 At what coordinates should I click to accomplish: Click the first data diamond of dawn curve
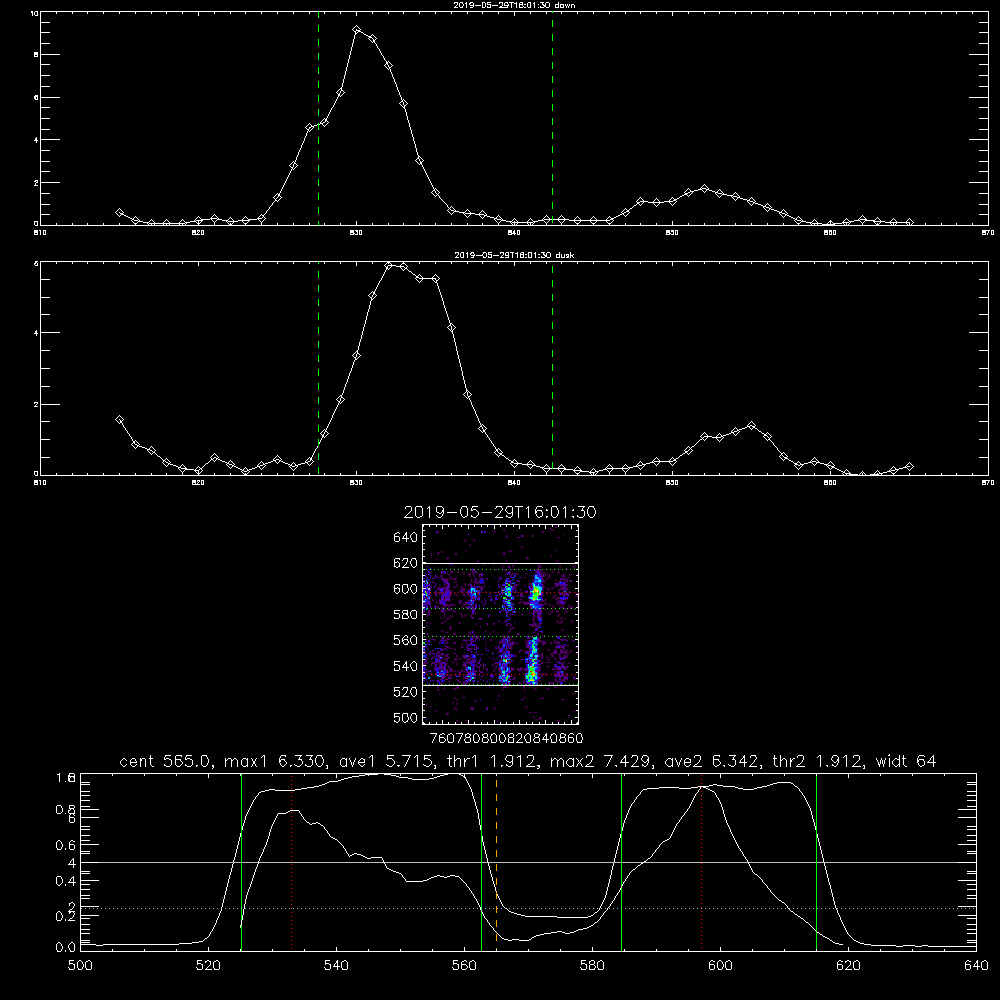click(119, 212)
